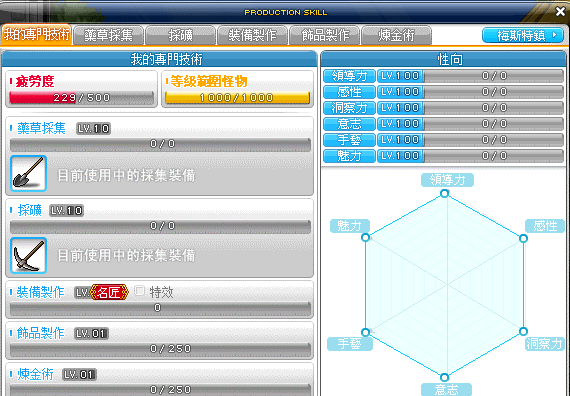Click the 藥草採集 LV.10 level badge

[x=93, y=128]
